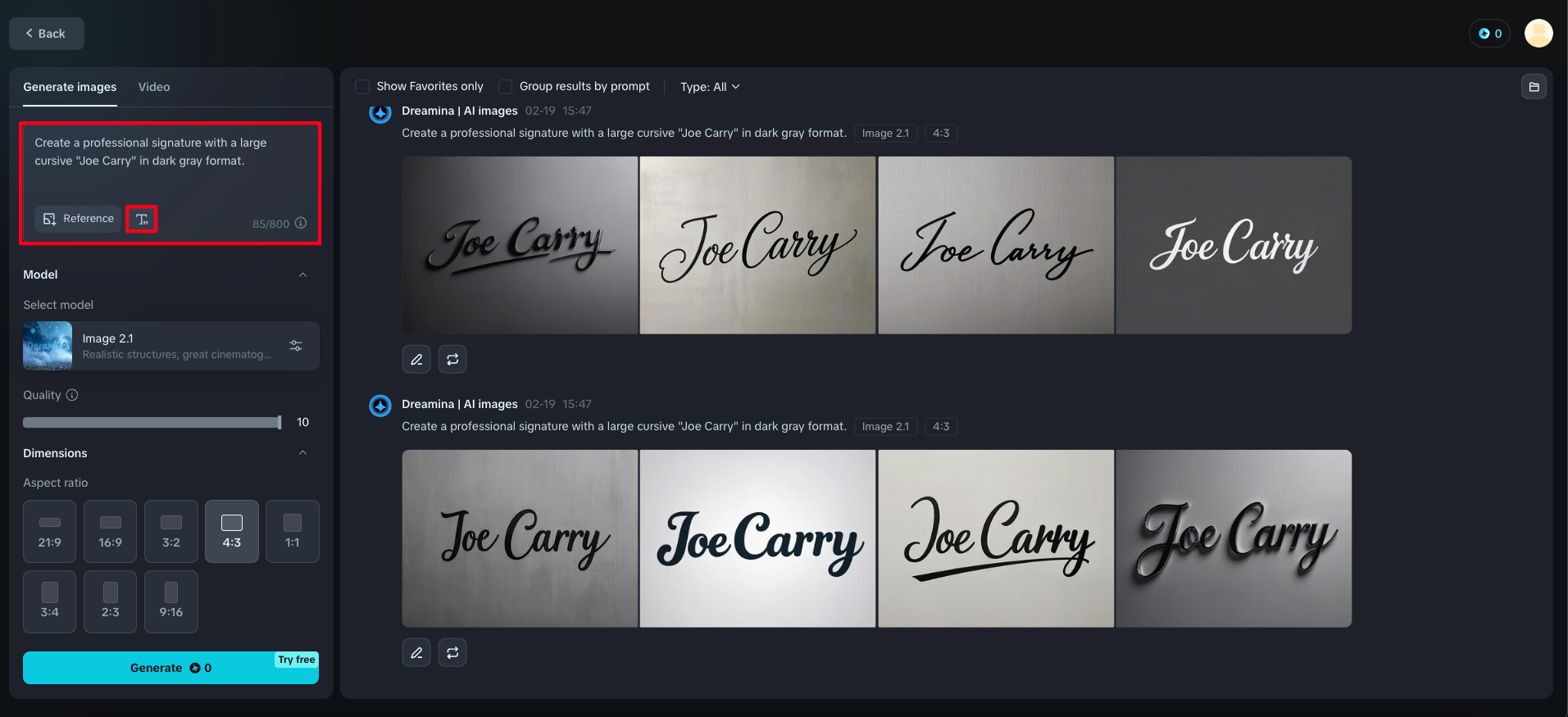Enable Group results by prompt
The width and height of the screenshot is (1568, 717).
coord(506,87)
